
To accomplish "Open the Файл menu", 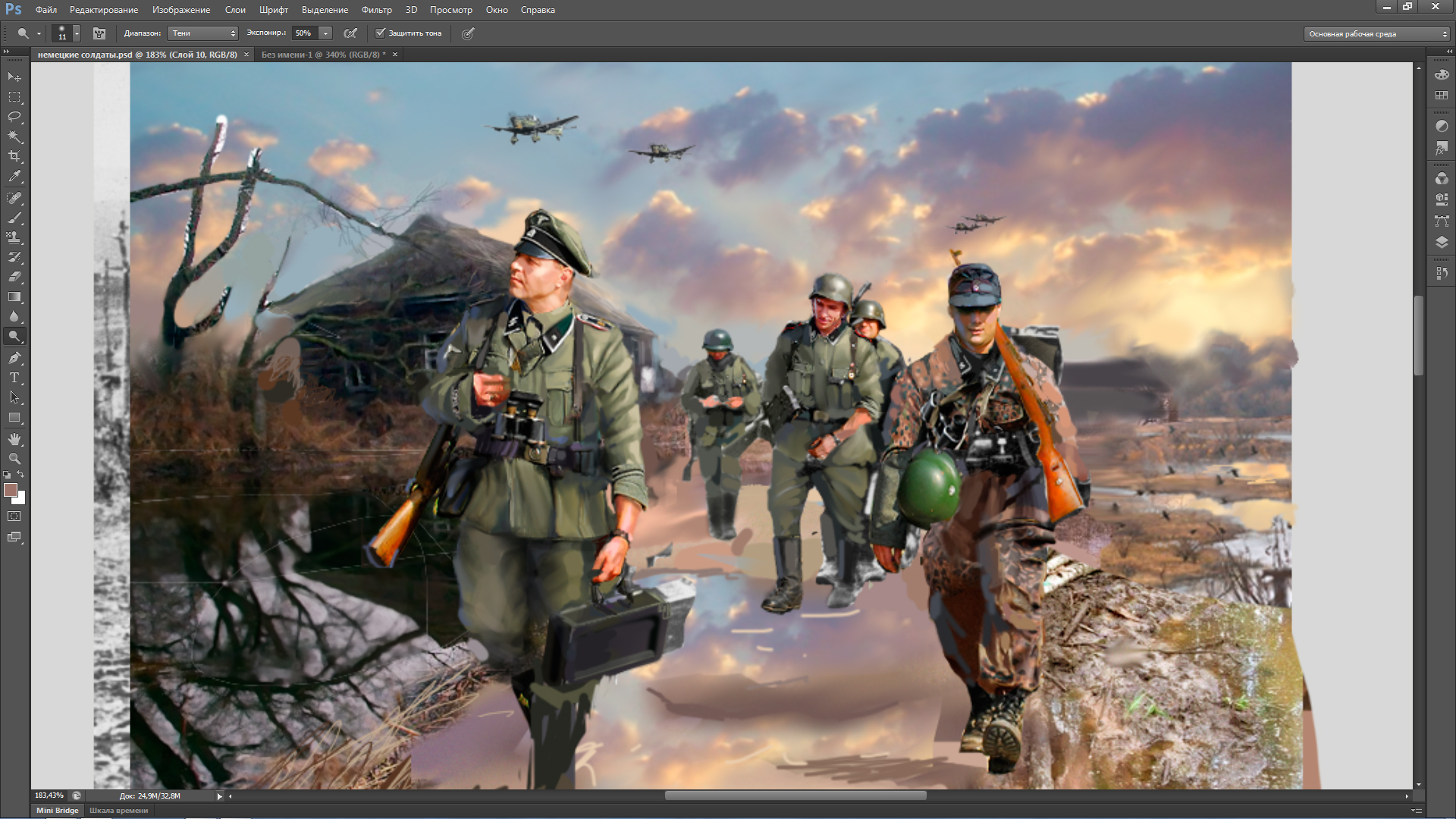I will [x=46, y=10].
